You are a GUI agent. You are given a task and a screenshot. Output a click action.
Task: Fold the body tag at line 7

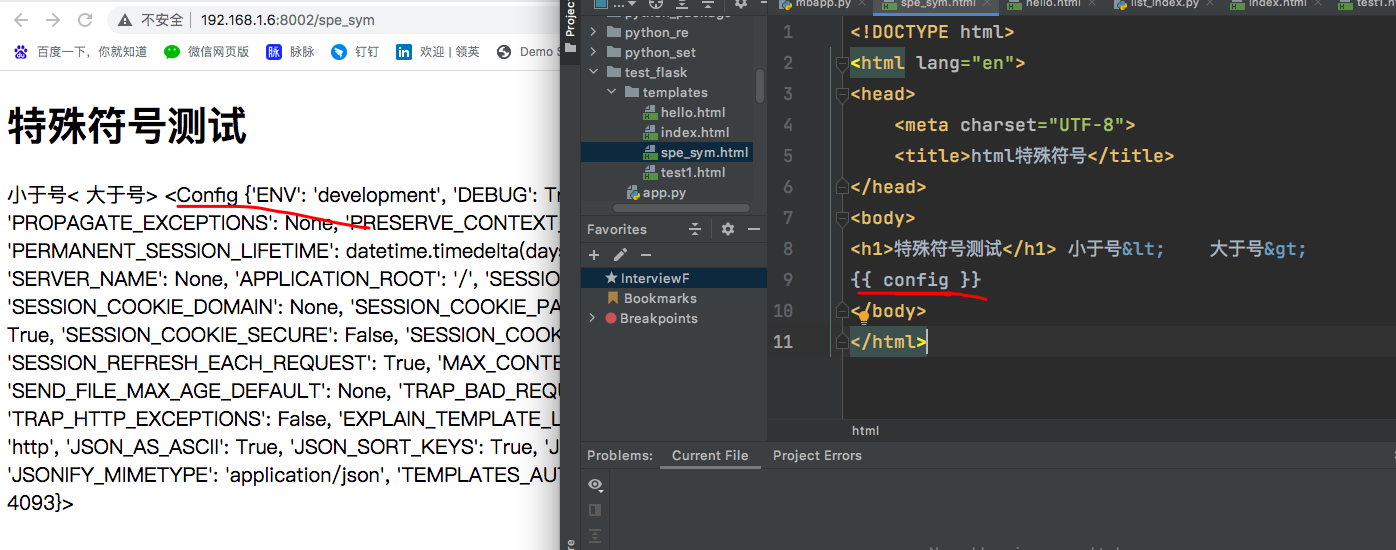(x=843, y=218)
